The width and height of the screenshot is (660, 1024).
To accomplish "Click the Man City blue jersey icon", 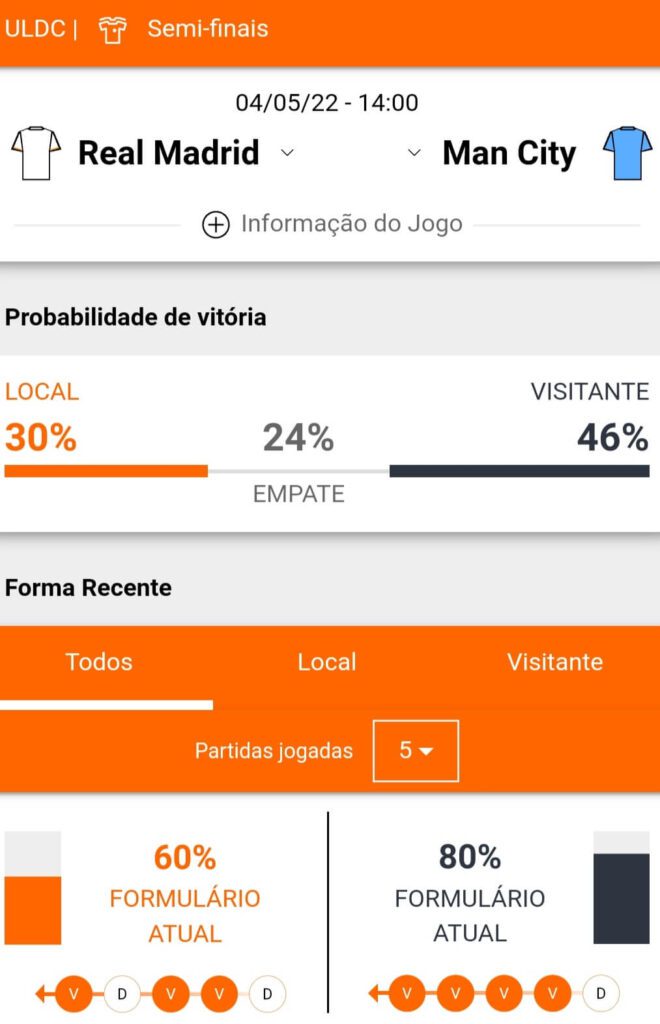I will click(x=626, y=153).
